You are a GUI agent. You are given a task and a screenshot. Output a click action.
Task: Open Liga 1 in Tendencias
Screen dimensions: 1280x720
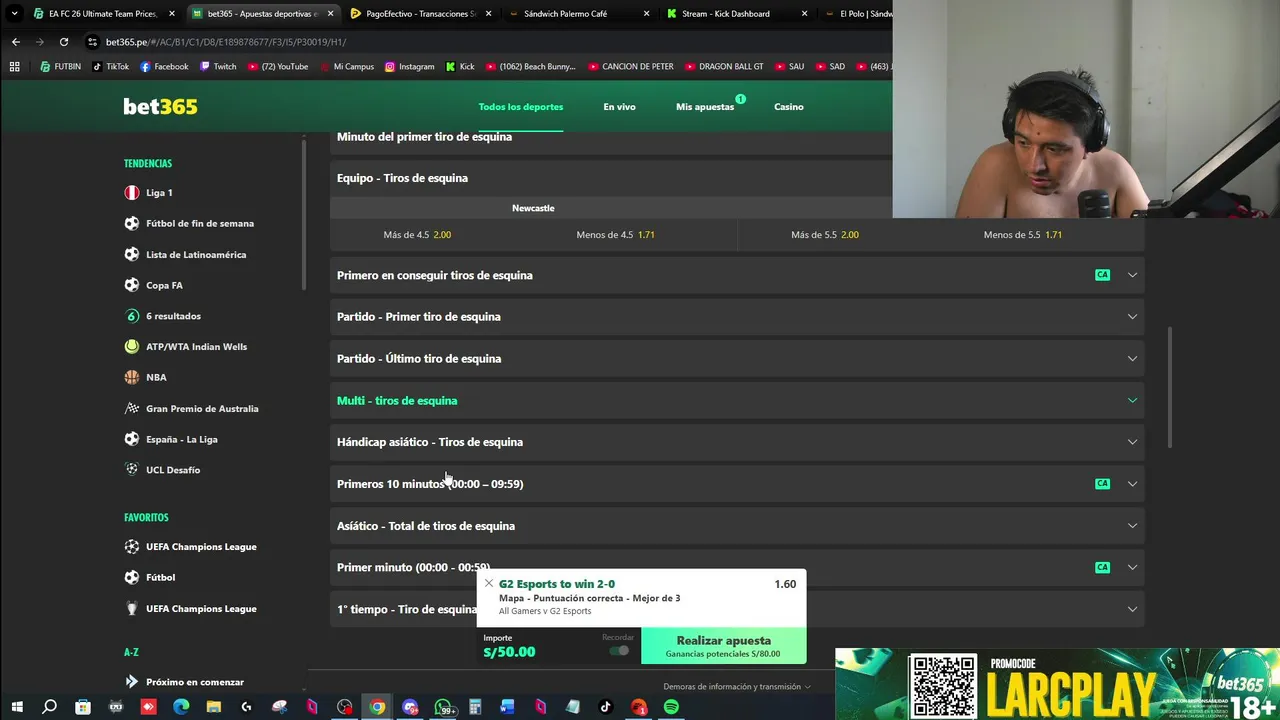[x=159, y=193]
